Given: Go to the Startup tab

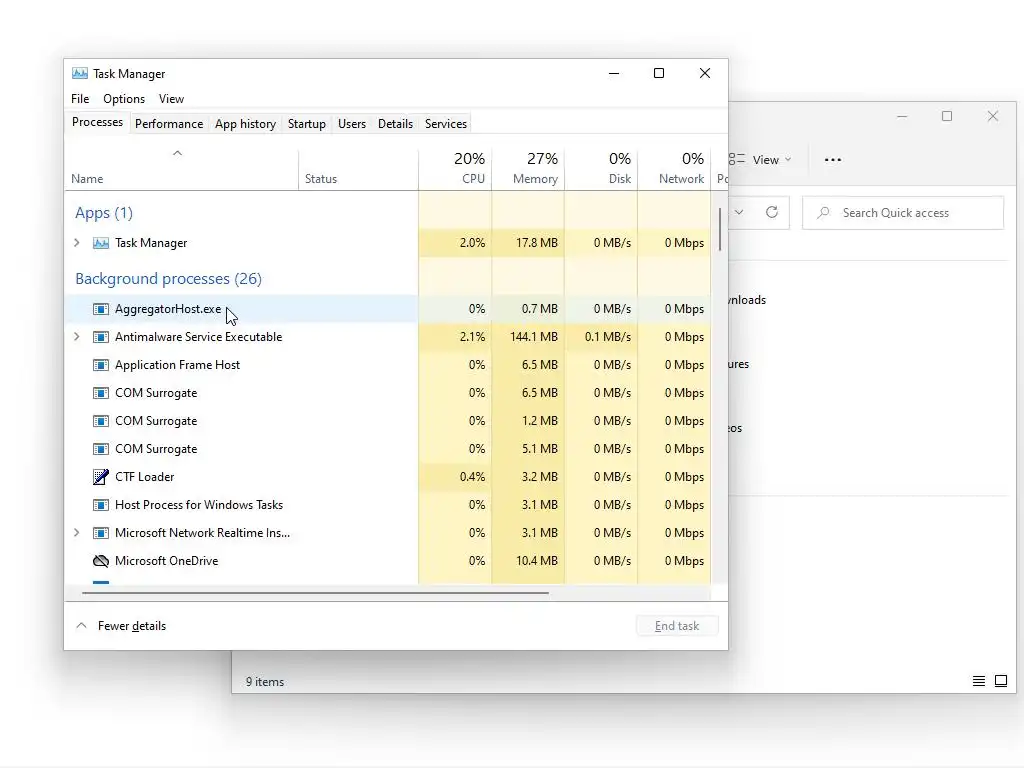Looking at the screenshot, I should pos(307,123).
